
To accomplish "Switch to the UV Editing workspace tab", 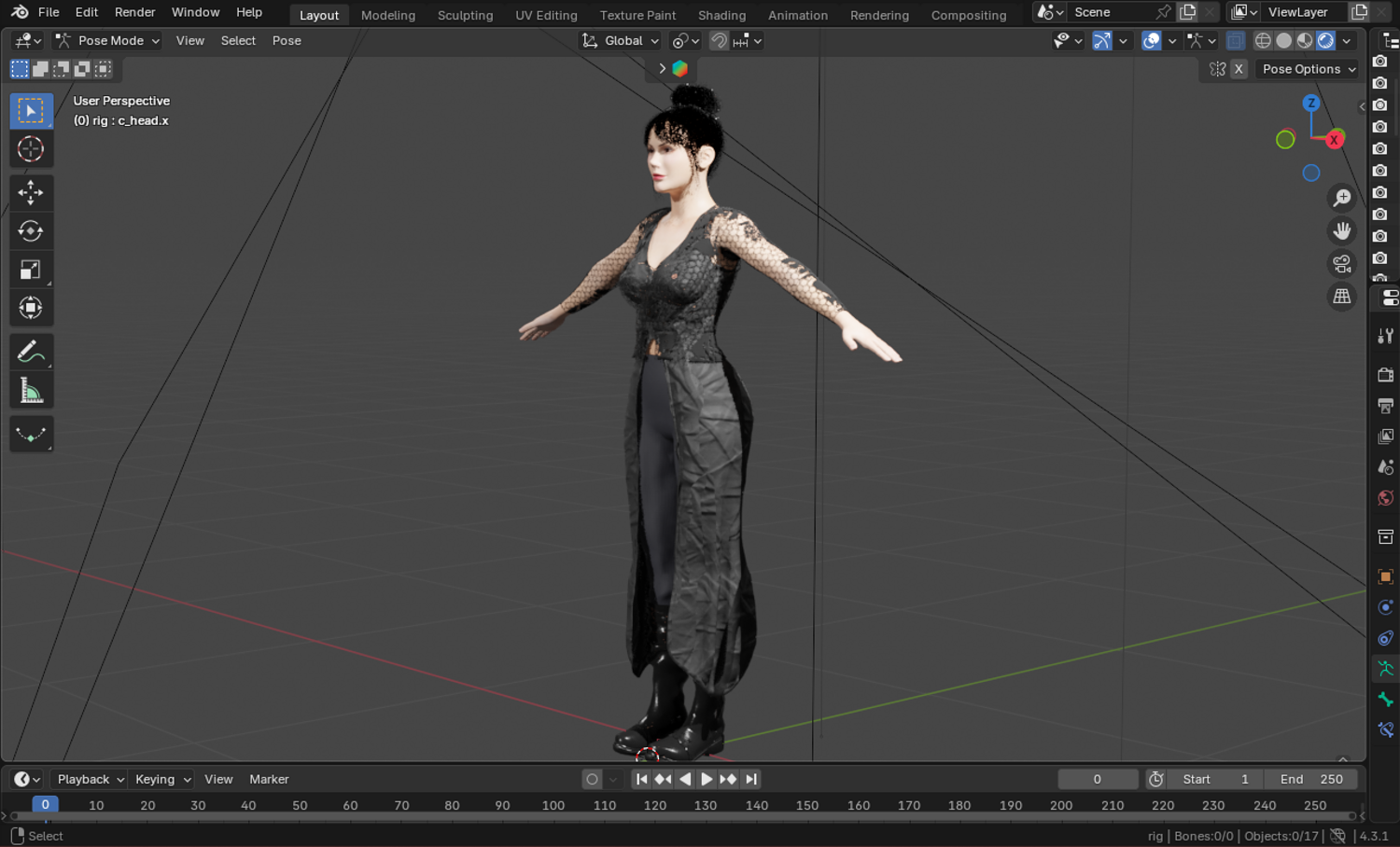I will (x=546, y=15).
